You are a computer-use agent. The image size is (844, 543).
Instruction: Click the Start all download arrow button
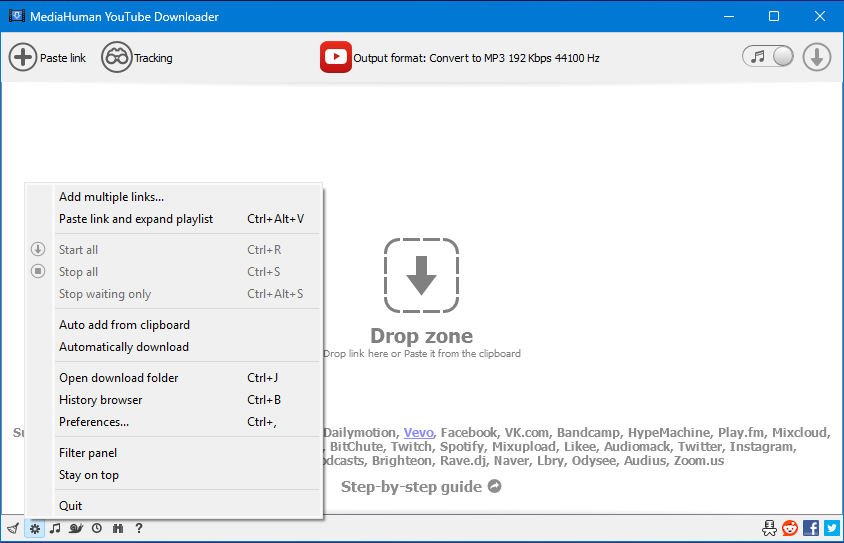pos(817,57)
